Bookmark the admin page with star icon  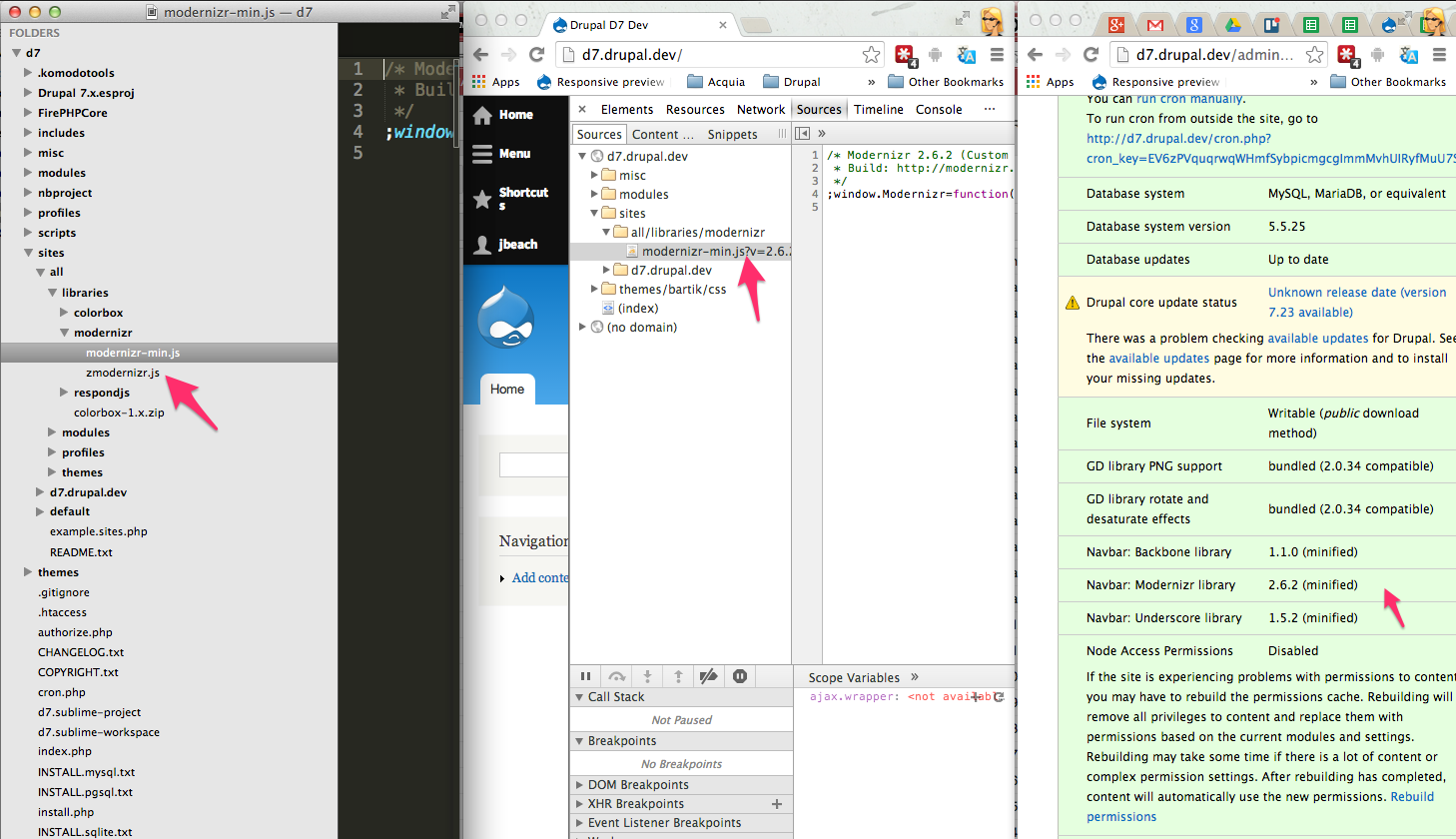click(1315, 55)
